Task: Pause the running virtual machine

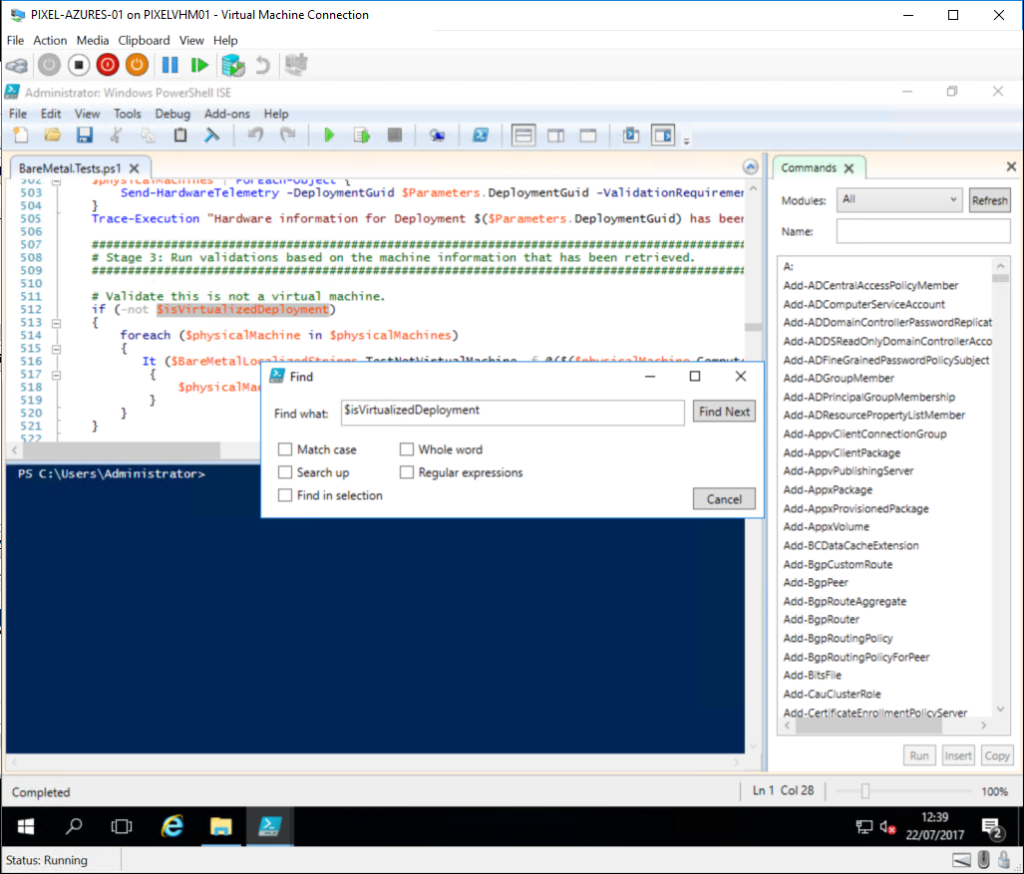Action: [169, 65]
